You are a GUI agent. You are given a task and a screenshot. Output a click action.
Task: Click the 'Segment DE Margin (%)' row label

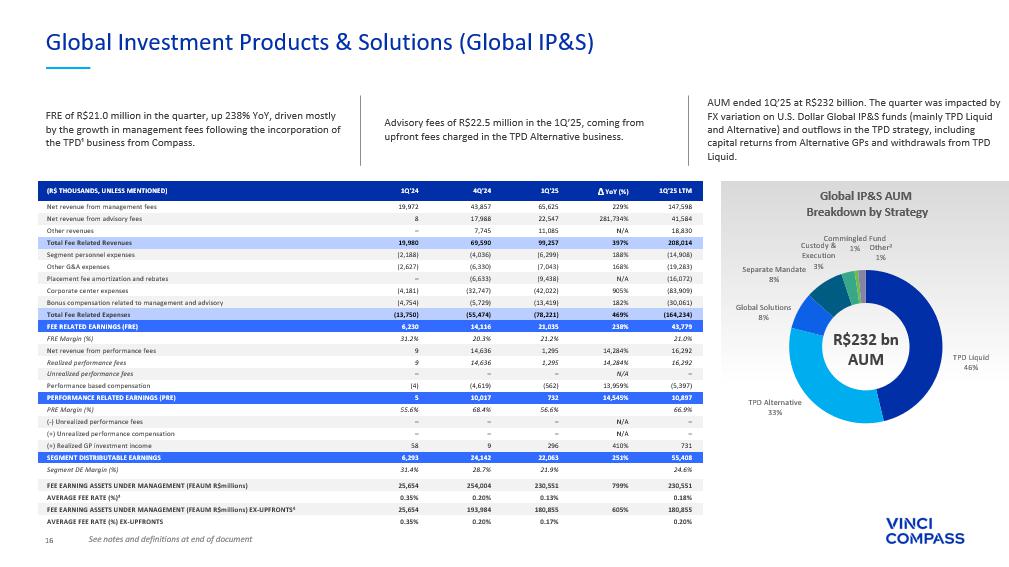coord(82,470)
